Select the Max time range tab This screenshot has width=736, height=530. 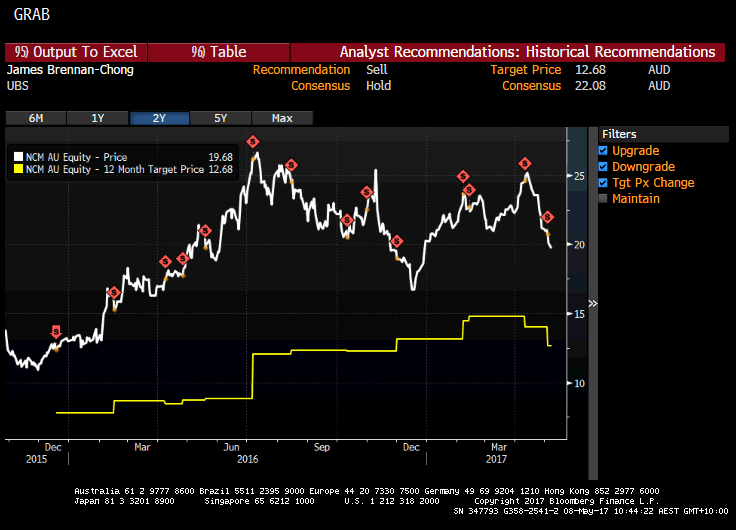(x=282, y=118)
